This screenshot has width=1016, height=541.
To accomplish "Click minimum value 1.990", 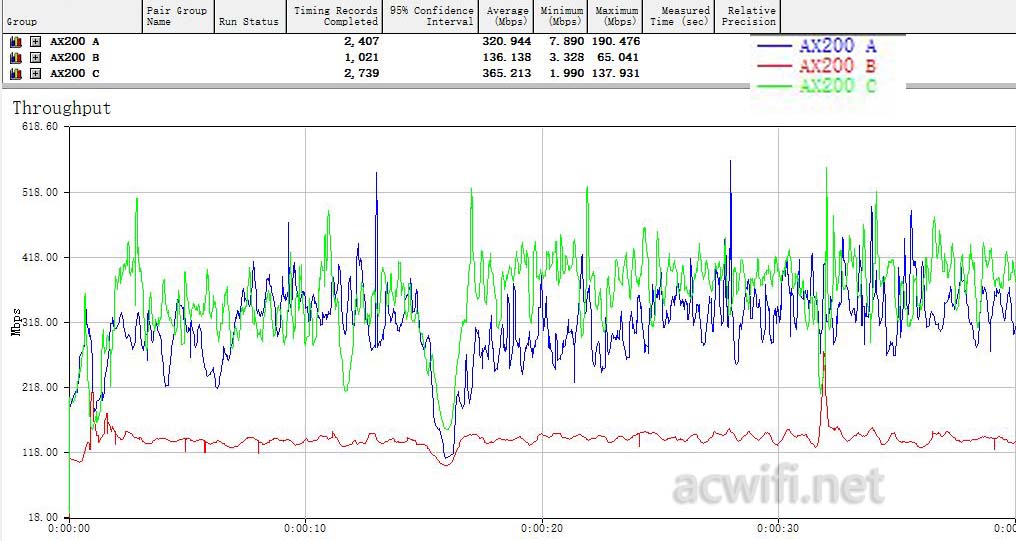I will [566, 73].
